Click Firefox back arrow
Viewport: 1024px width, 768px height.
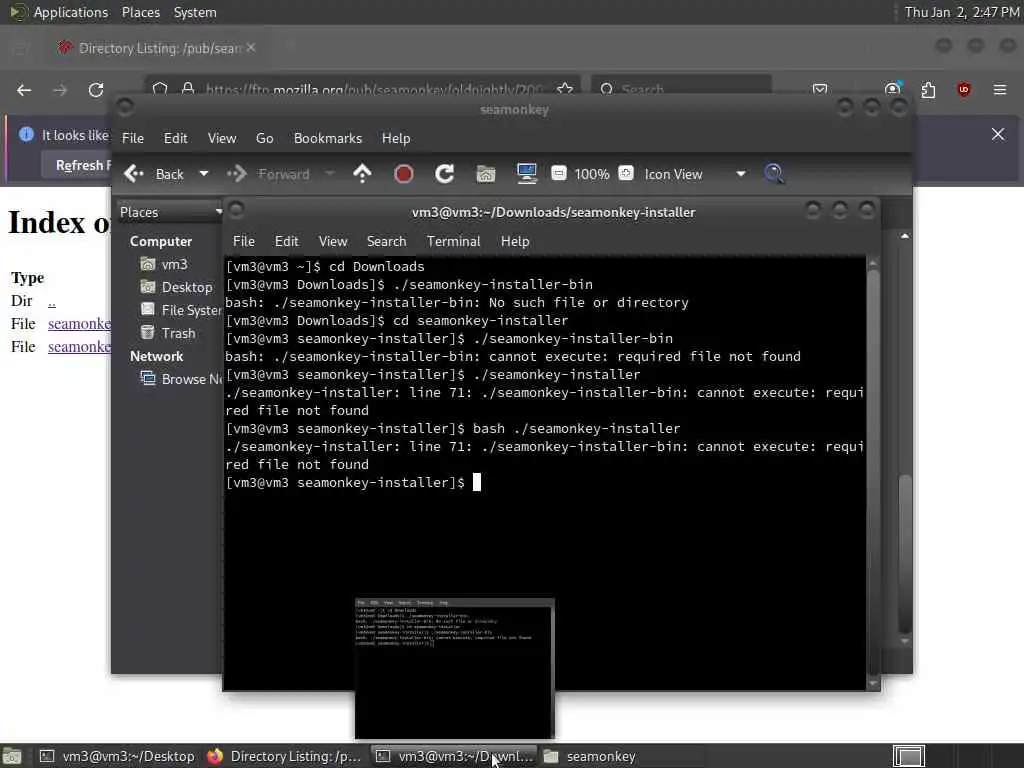[24, 89]
